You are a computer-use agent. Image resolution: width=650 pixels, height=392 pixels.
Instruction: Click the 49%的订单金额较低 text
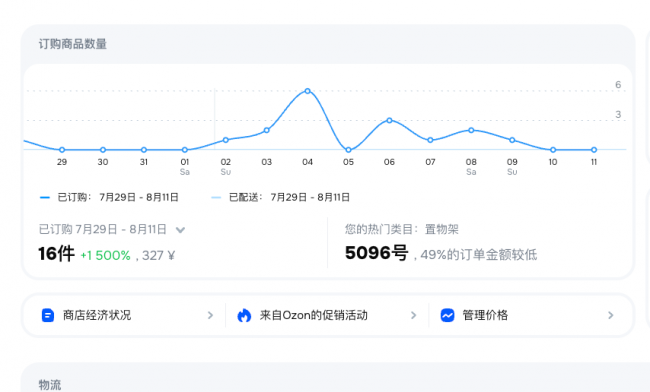click(x=479, y=254)
